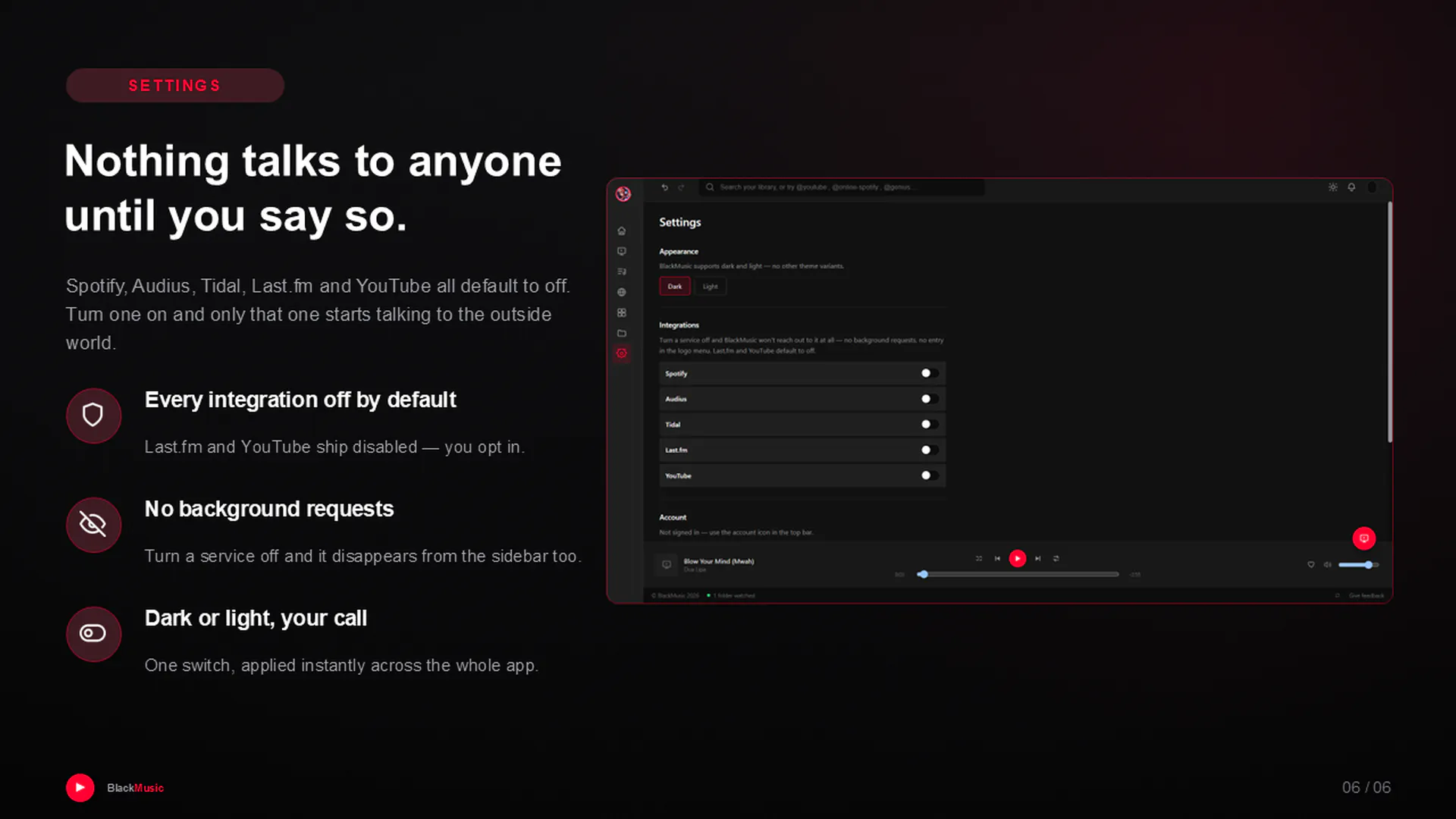
Task: Toggle the Audius integration switch
Action: pyautogui.click(x=930, y=399)
